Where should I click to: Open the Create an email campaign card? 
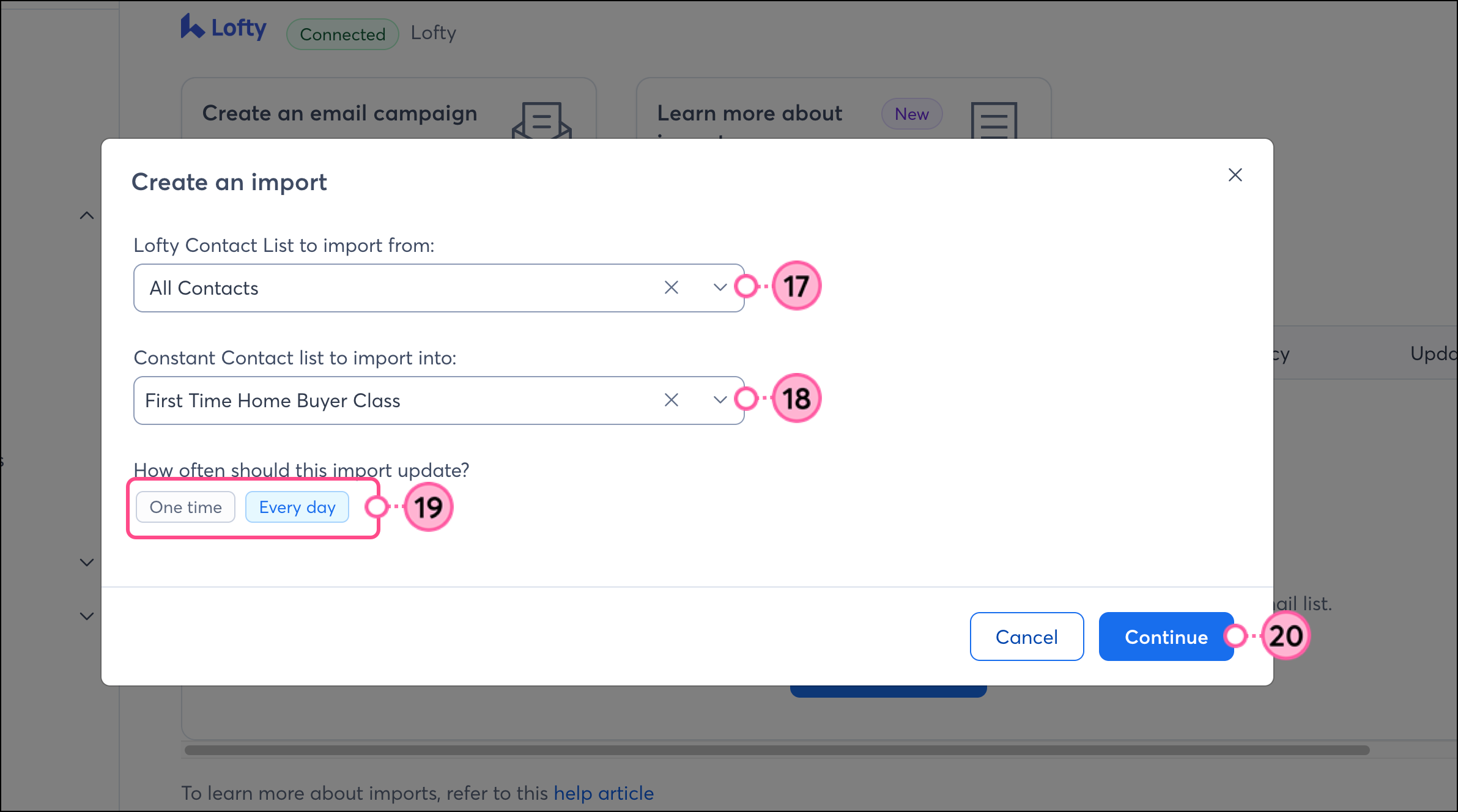[340, 114]
